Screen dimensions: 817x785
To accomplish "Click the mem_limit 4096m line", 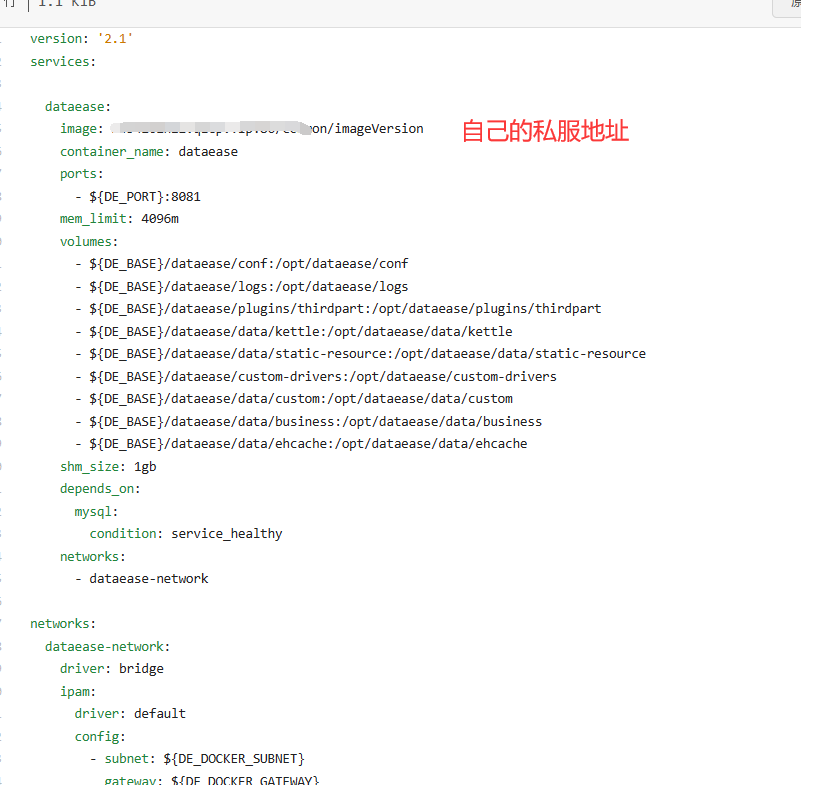I will (x=119, y=218).
